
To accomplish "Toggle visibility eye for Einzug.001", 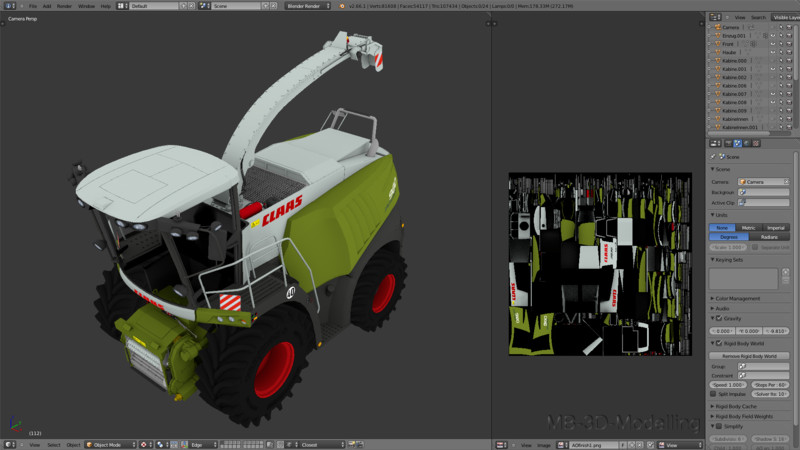I will pos(773,36).
